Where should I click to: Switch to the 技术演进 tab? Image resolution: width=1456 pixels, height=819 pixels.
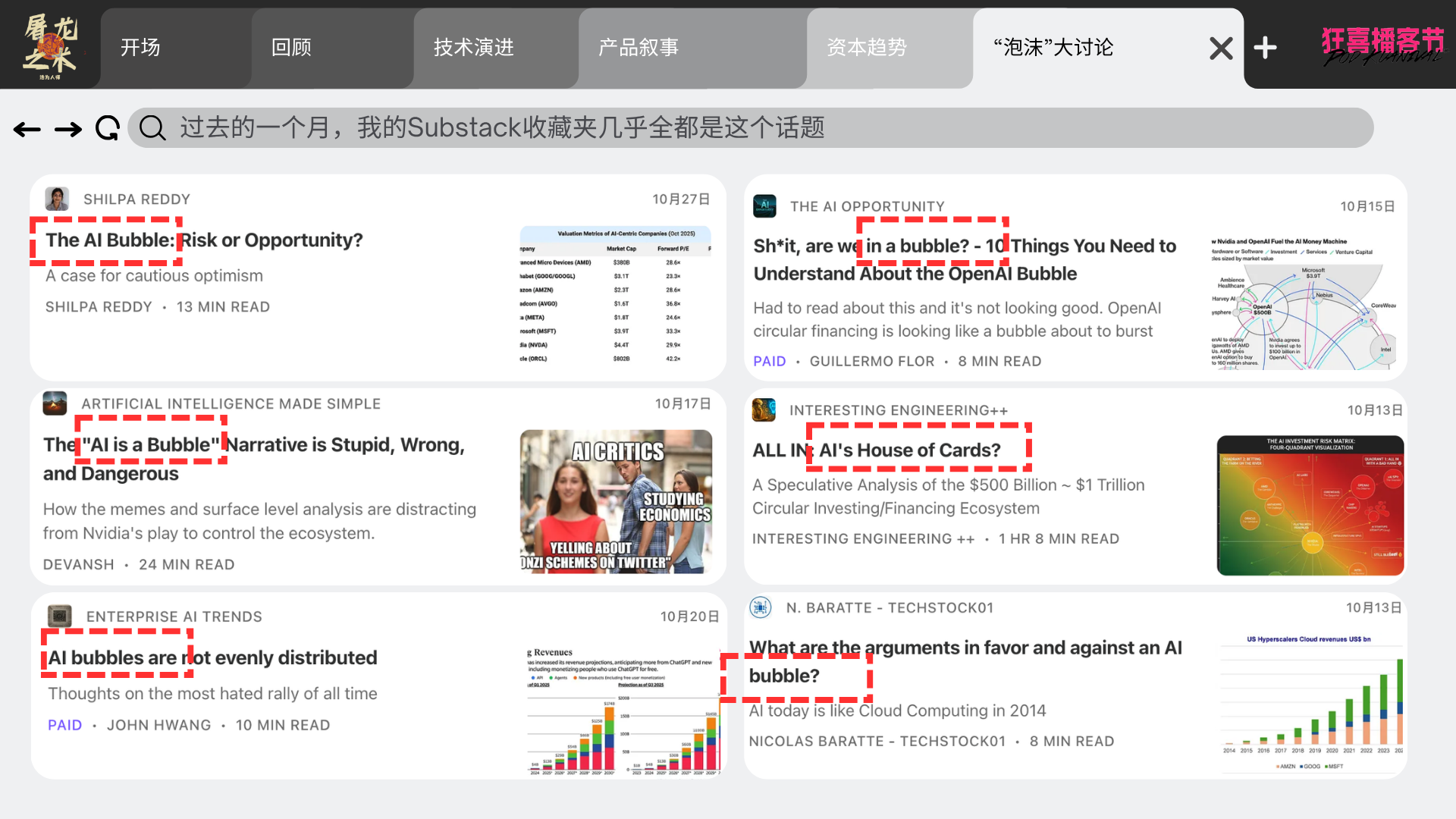pos(473,48)
